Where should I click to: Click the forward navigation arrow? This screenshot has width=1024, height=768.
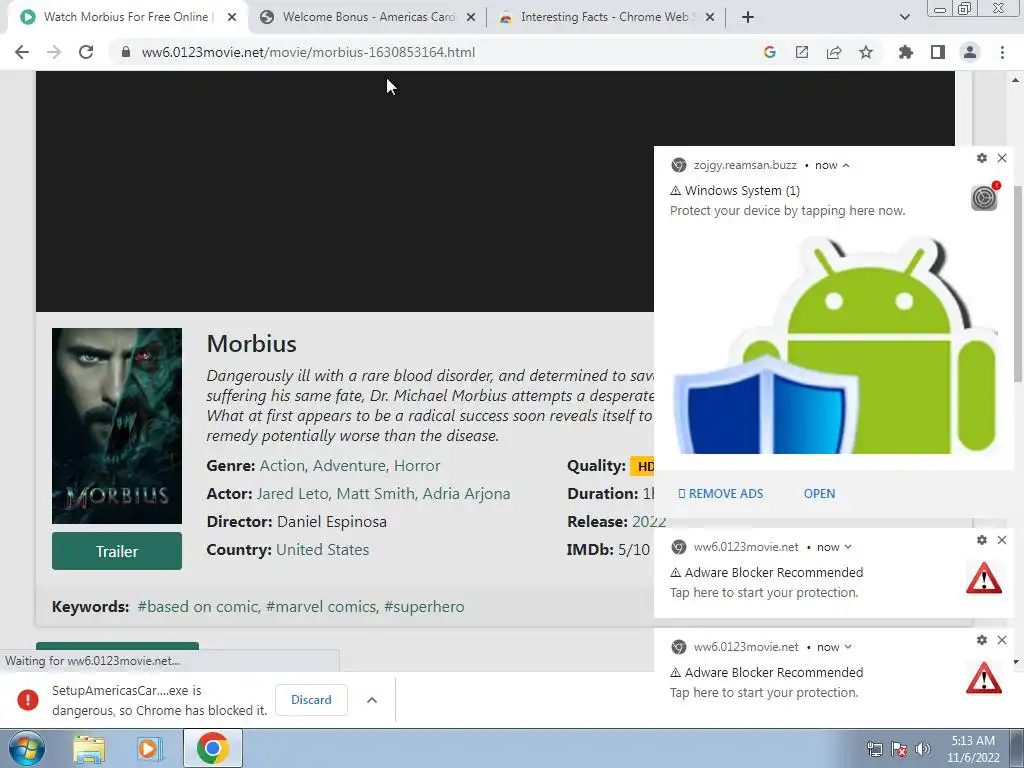click(x=54, y=52)
